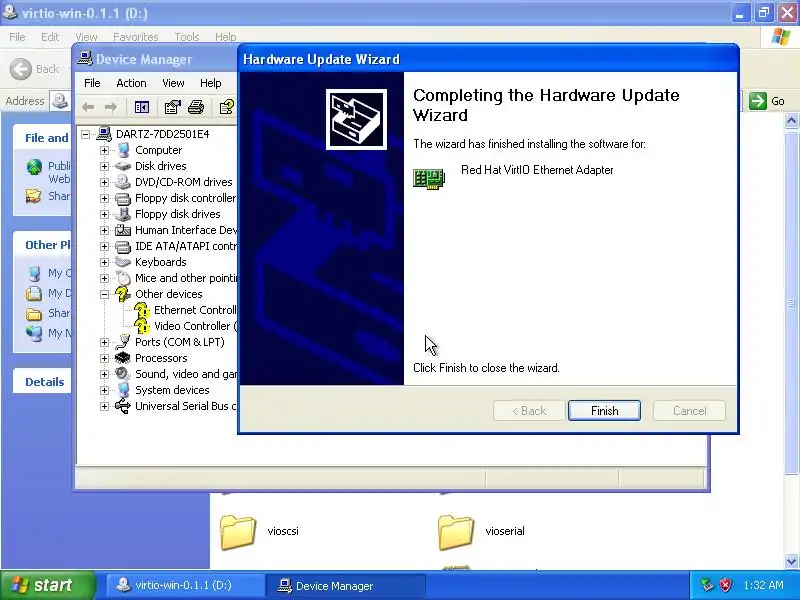Screen dimensions: 800x600
Task: Click the Video Controller tree entry
Action: coord(195,326)
